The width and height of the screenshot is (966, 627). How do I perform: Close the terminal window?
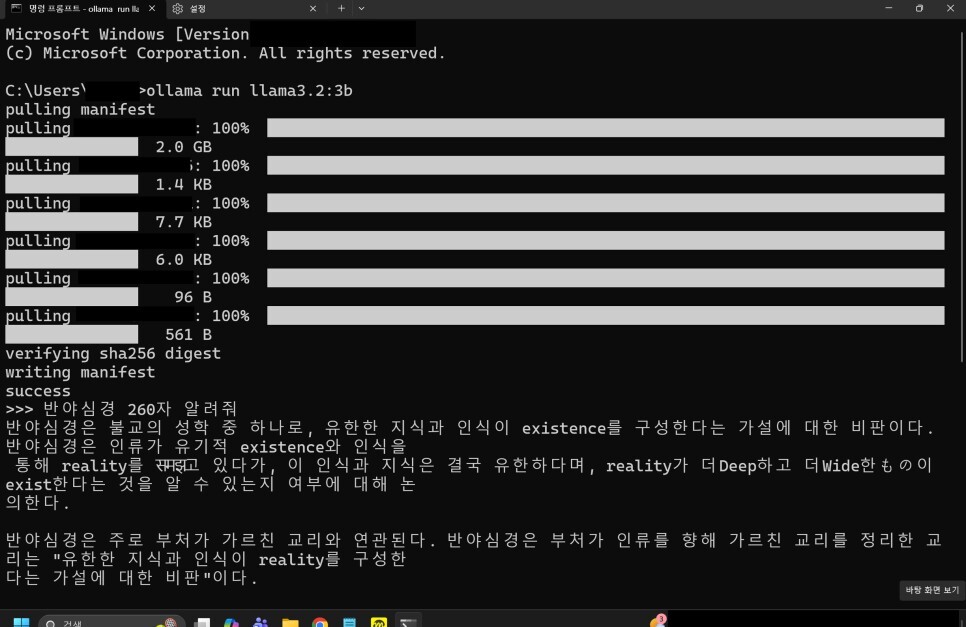950,8
